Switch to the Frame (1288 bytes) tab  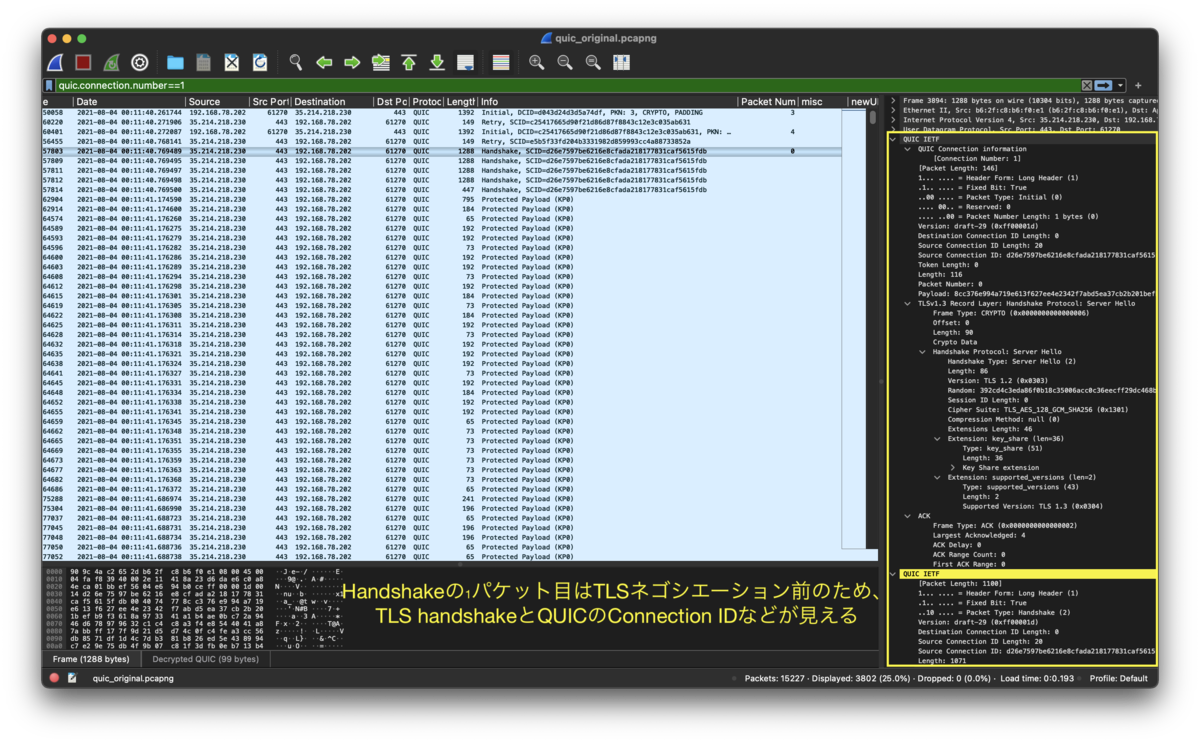coord(91,659)
